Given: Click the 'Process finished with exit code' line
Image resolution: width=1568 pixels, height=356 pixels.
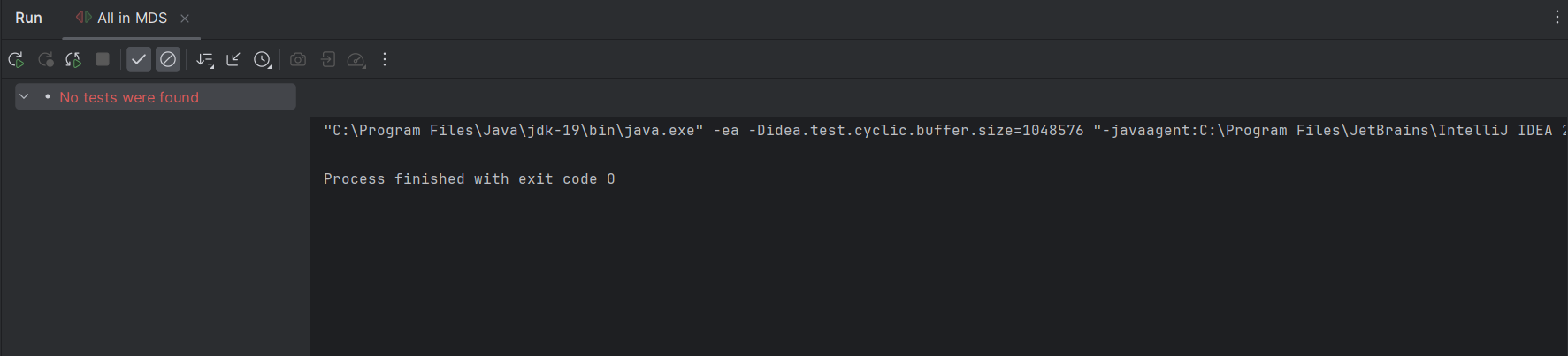Looking at the screenshot, I should coord(469,179).
